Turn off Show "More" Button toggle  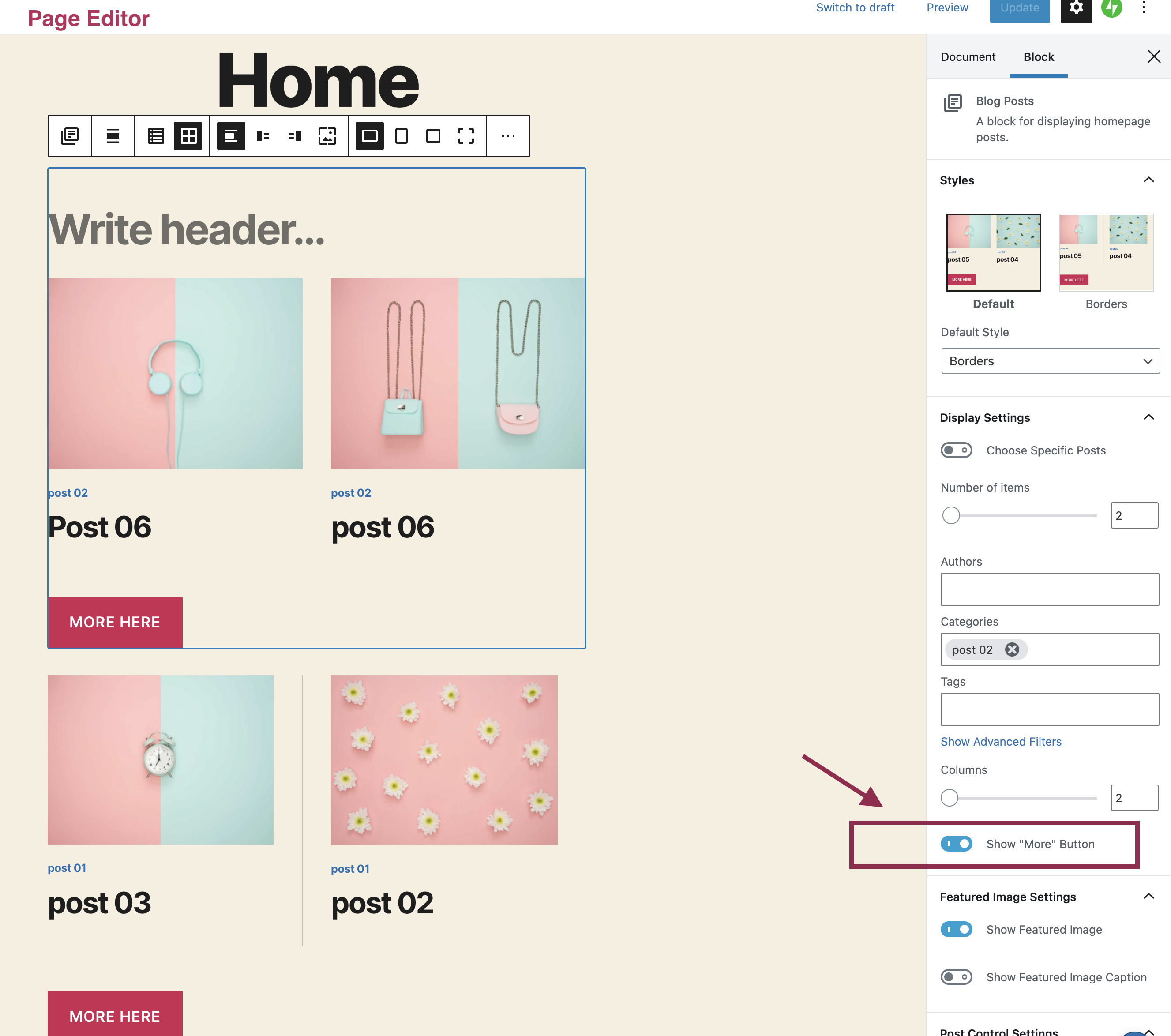pos(956,844)
